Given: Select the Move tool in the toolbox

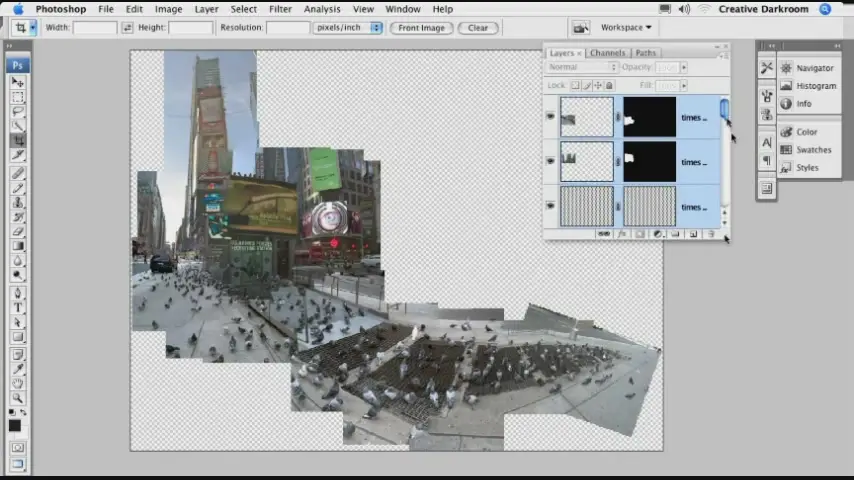Looking at the screenshot, I should (18, 82).
